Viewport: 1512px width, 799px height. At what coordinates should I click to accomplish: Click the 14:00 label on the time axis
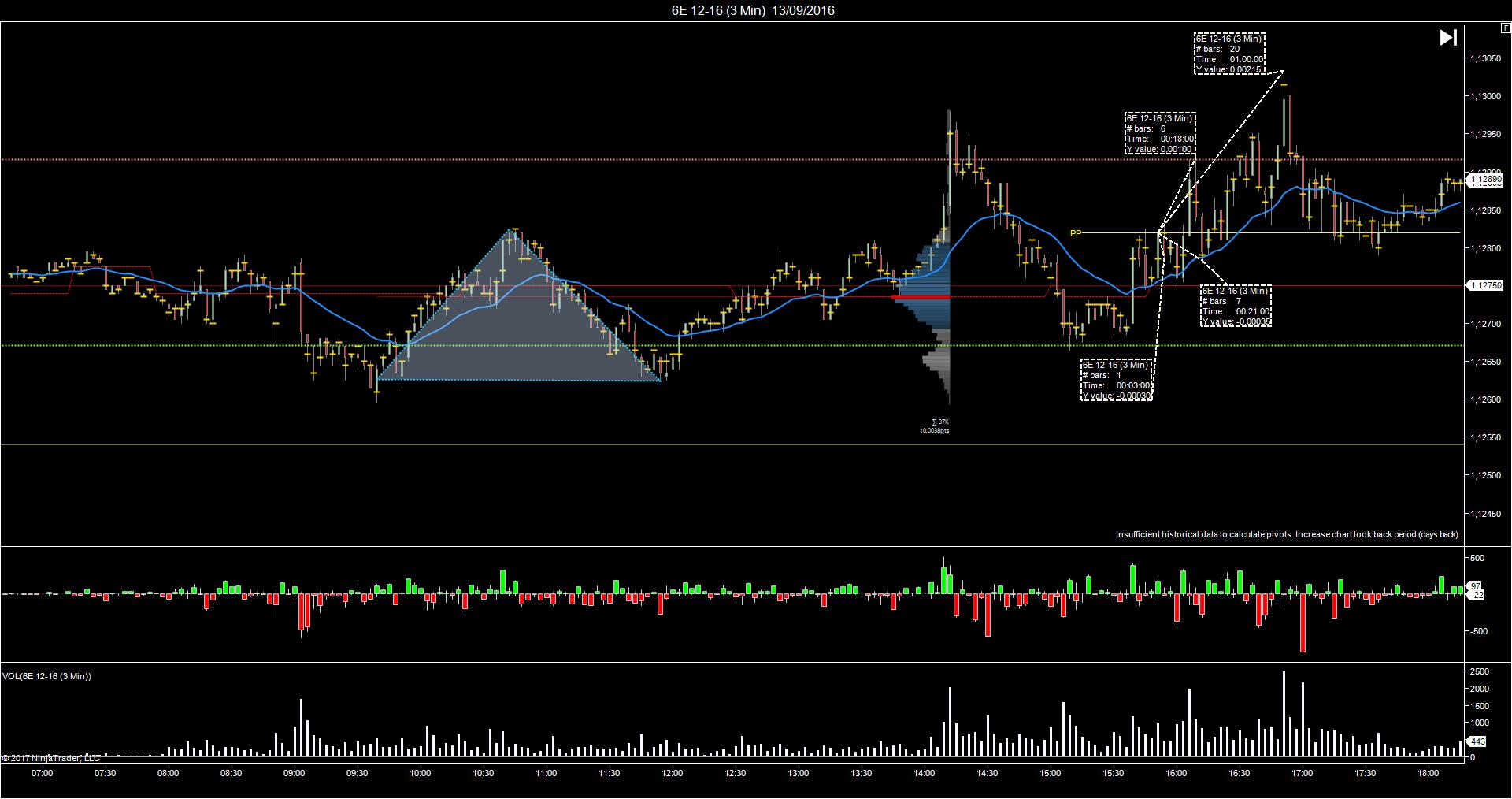click(924, 773)
